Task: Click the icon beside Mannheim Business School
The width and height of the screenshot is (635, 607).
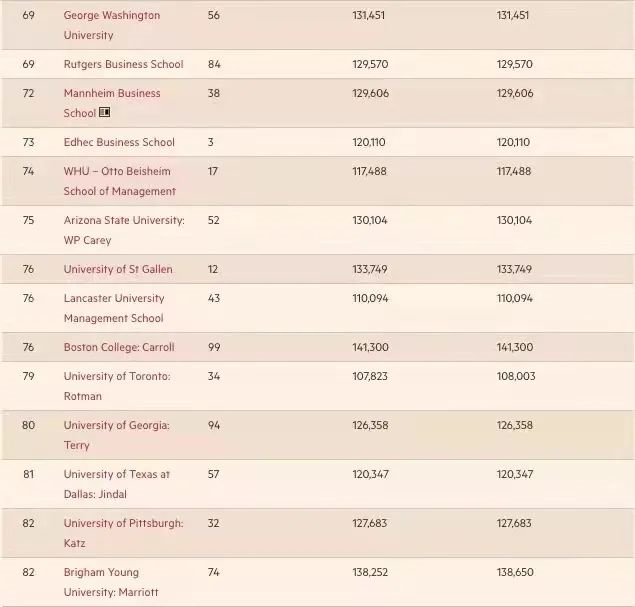Action: [x=104, y=113]
